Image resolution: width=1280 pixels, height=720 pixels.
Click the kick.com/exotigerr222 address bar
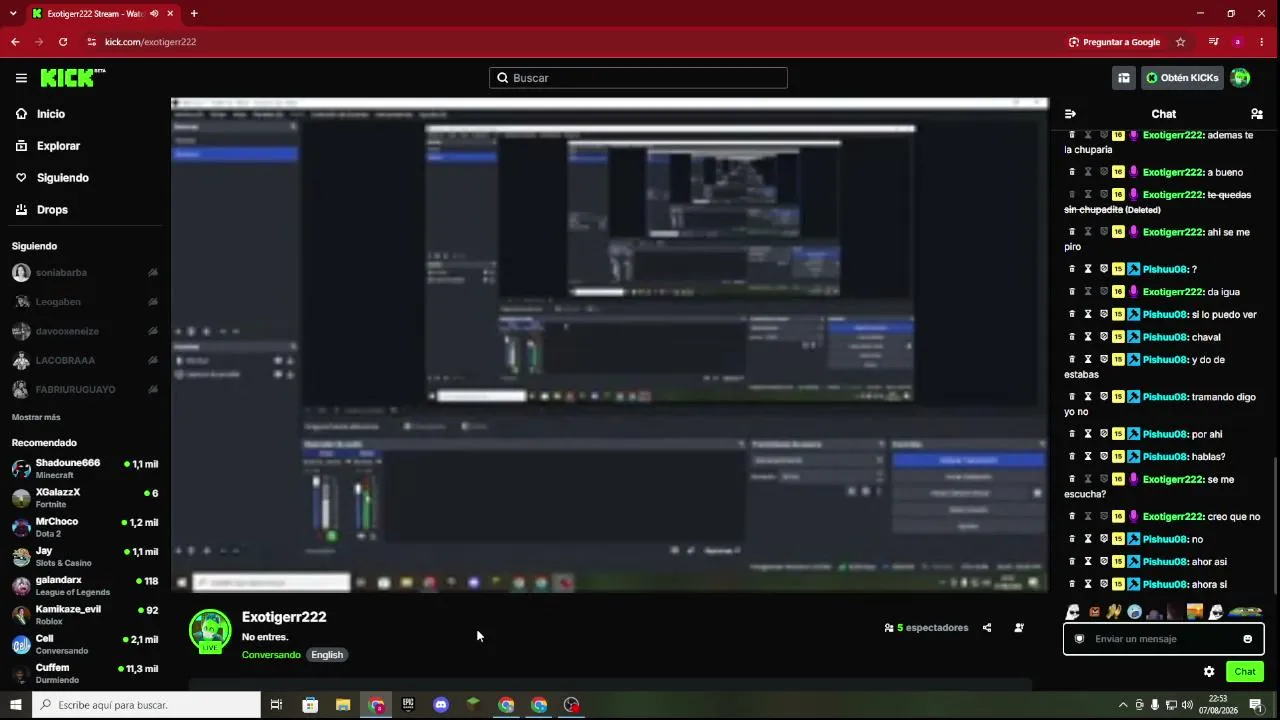(570, 42)
